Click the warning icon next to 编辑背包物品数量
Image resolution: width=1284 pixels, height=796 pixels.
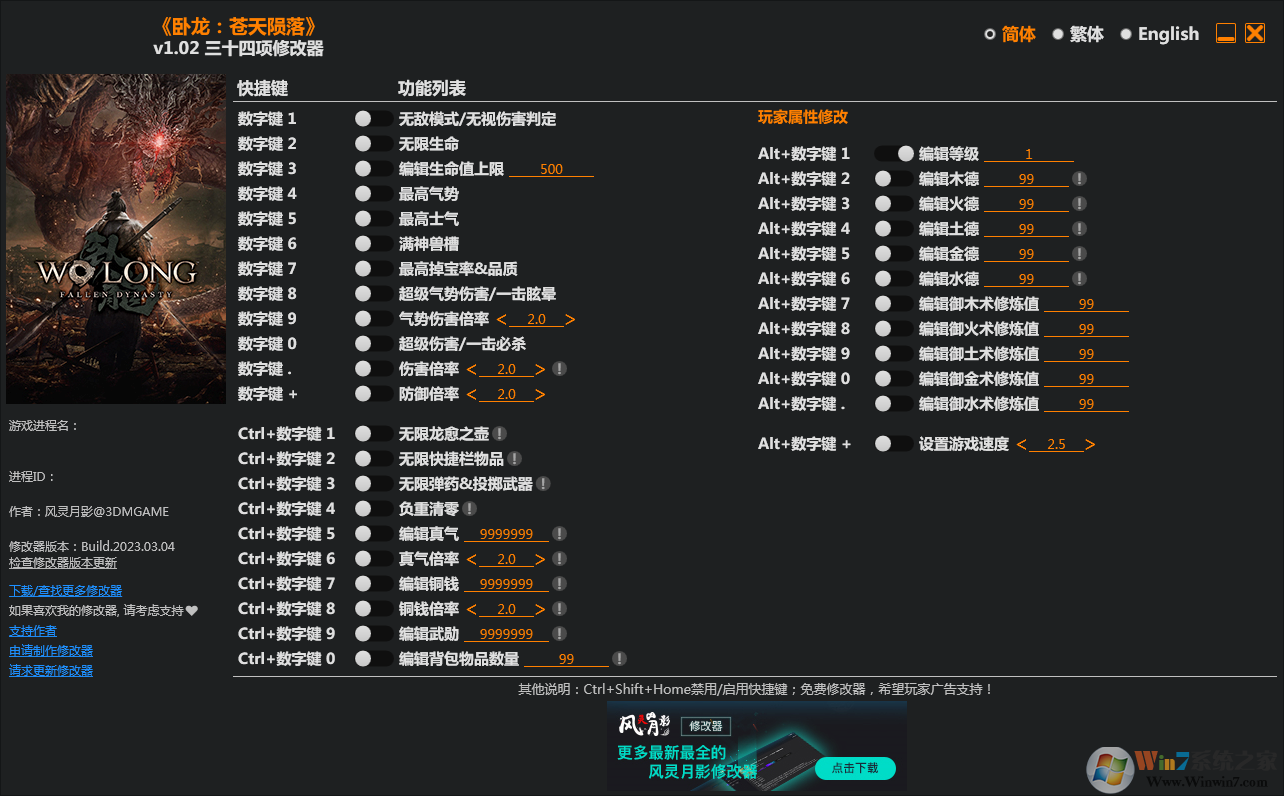(x=618, y=658)
